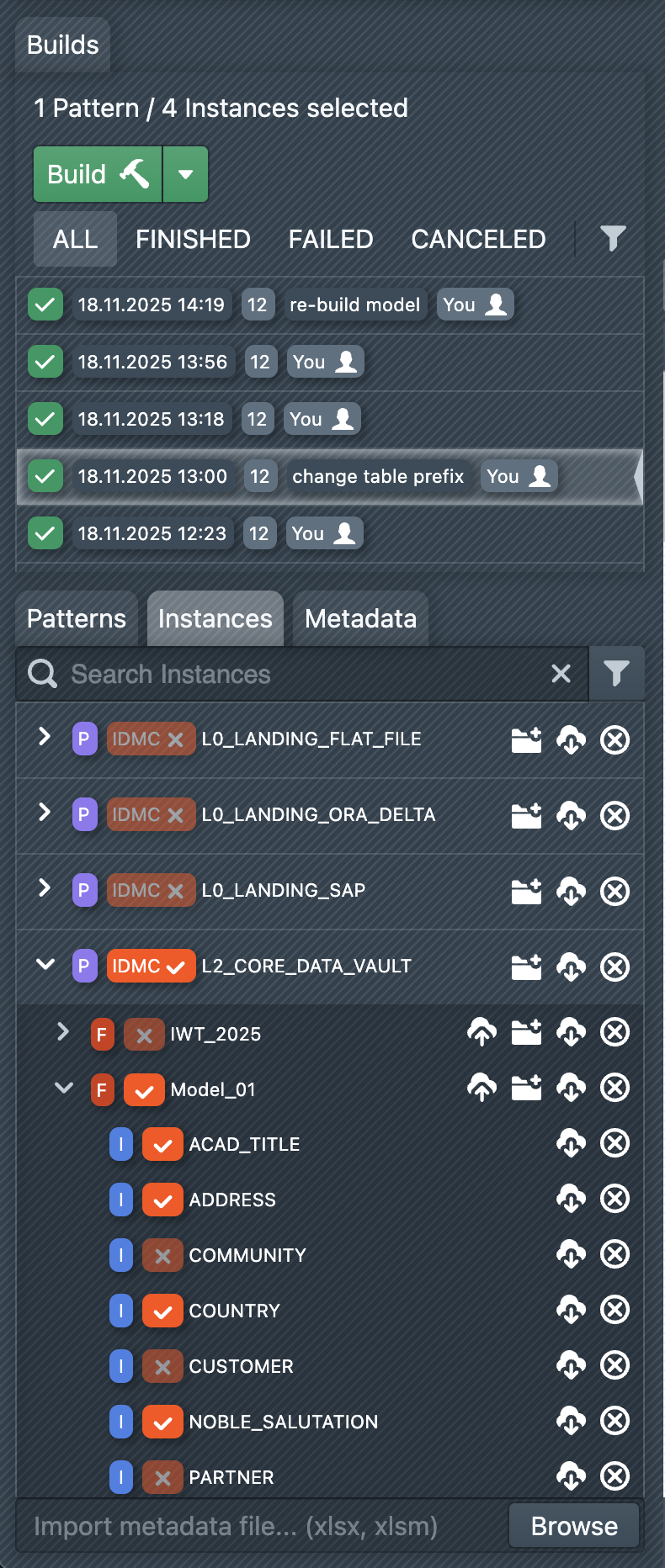Click the Browse button
Viewport: 665px width, 1568px height.
pos(574,1526)
